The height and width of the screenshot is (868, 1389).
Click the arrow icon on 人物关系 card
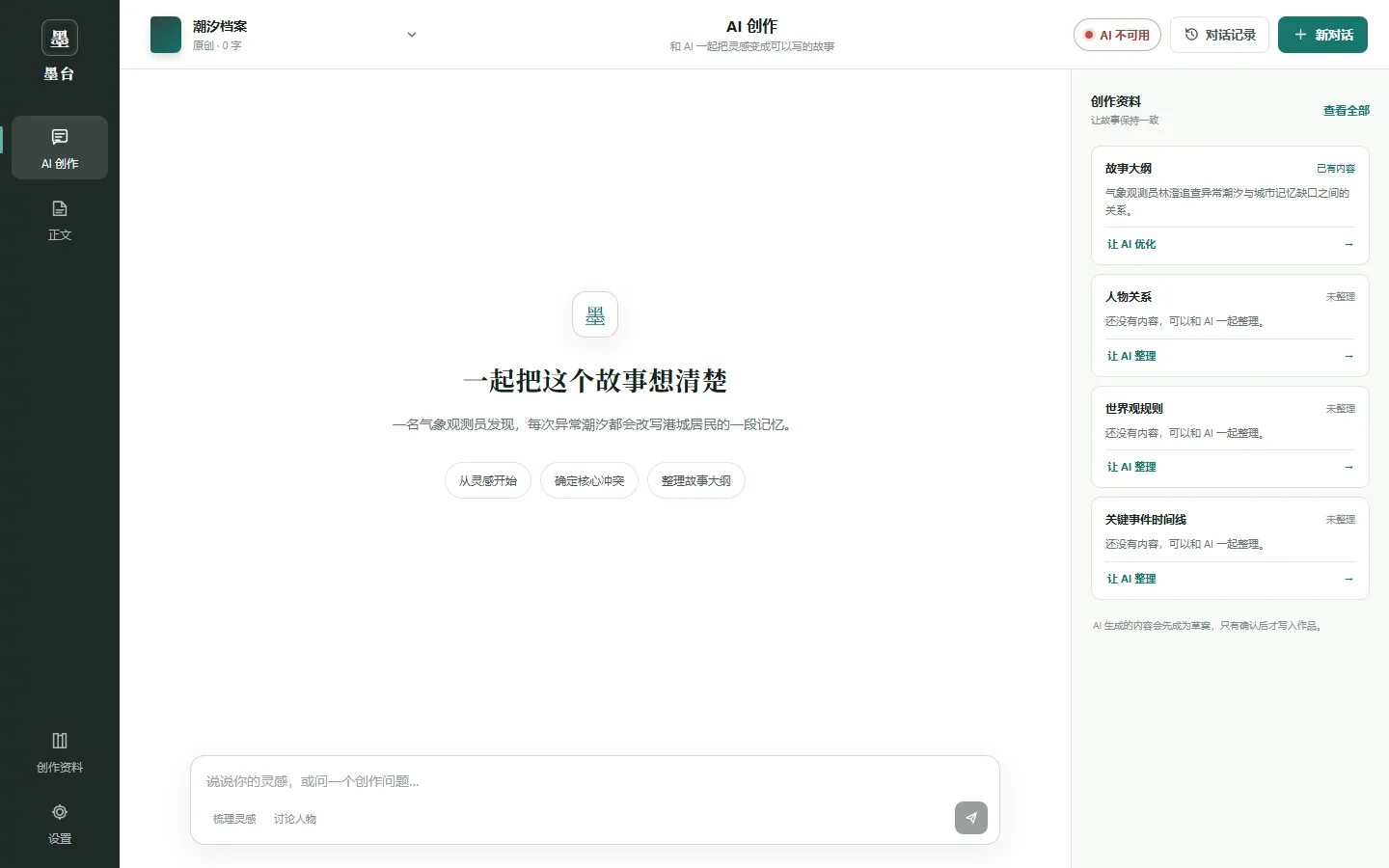[1348, 357]
